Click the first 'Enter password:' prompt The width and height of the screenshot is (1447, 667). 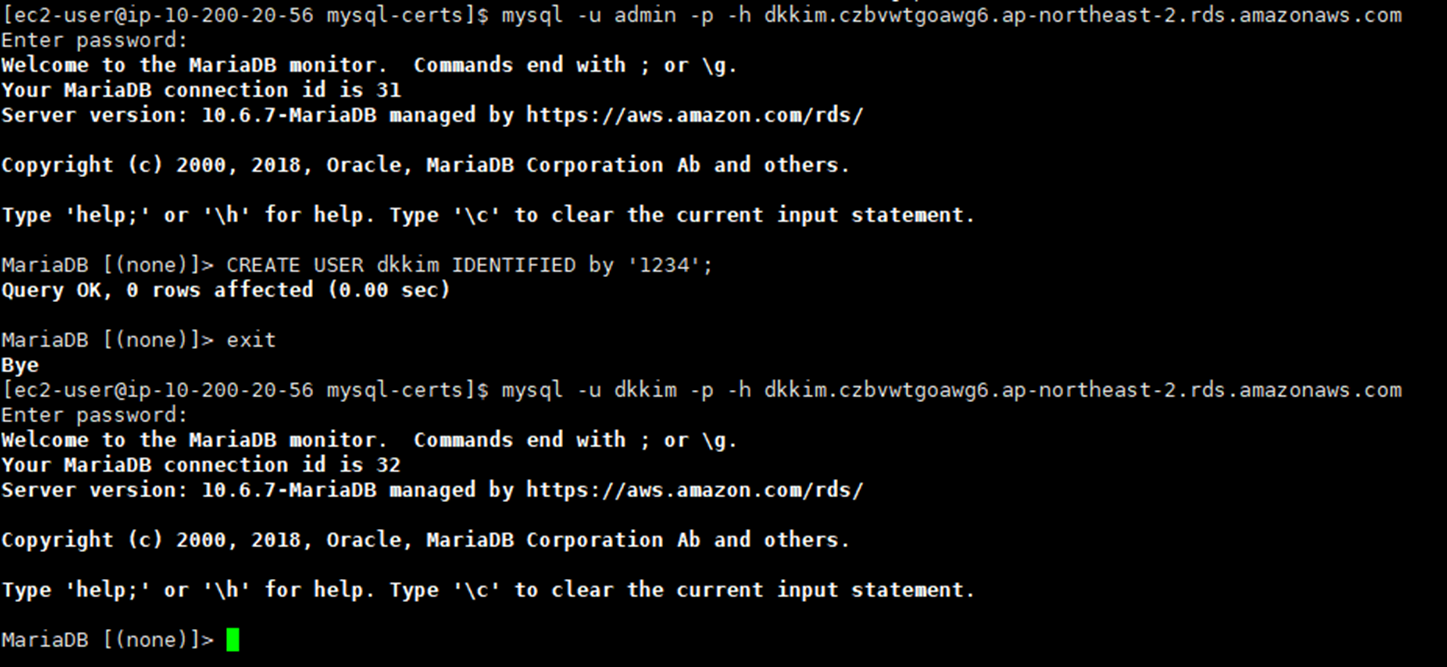[95, 40]
